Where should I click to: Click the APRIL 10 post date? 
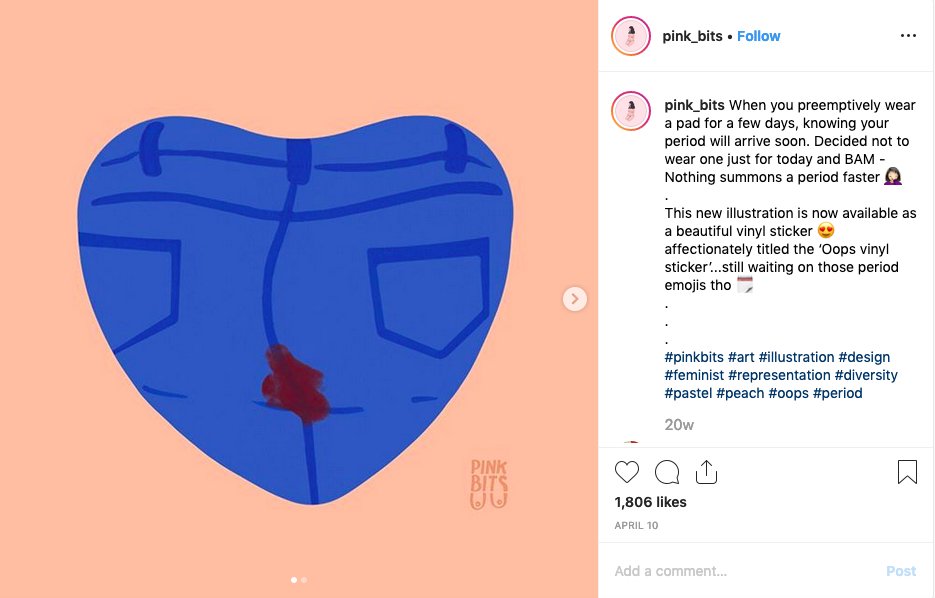[x=636, y=525]
